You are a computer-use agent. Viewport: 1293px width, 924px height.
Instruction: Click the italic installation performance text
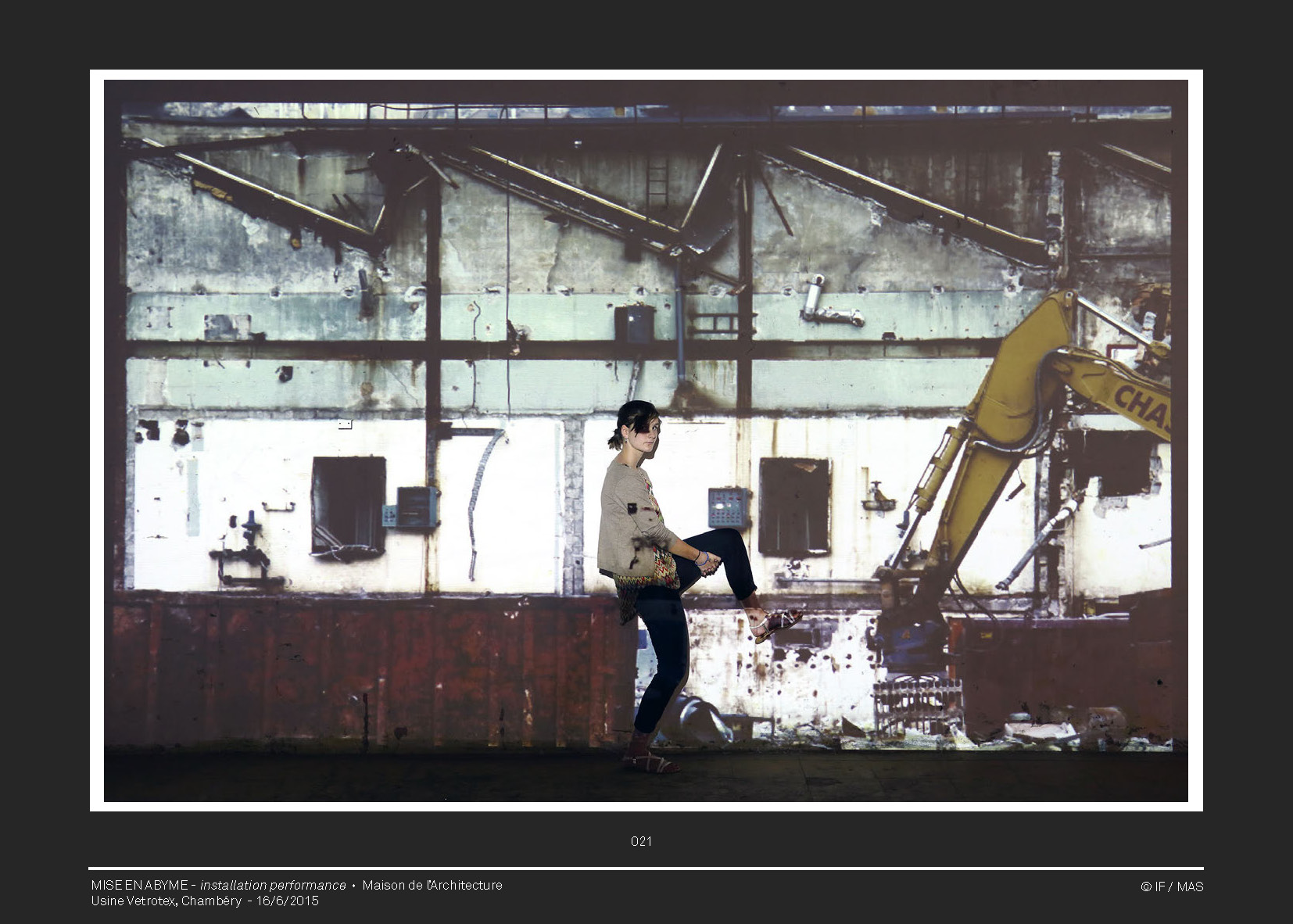tap(273, 885)
